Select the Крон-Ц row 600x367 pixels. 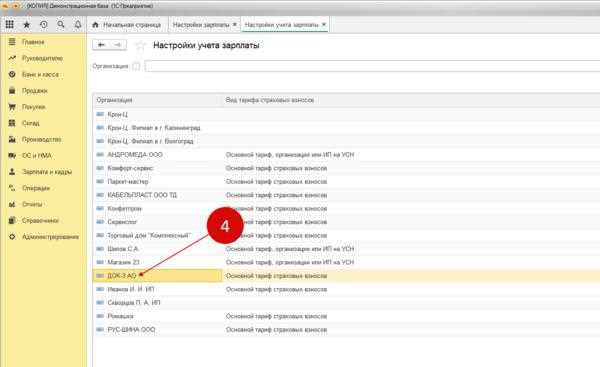[346, 114]
